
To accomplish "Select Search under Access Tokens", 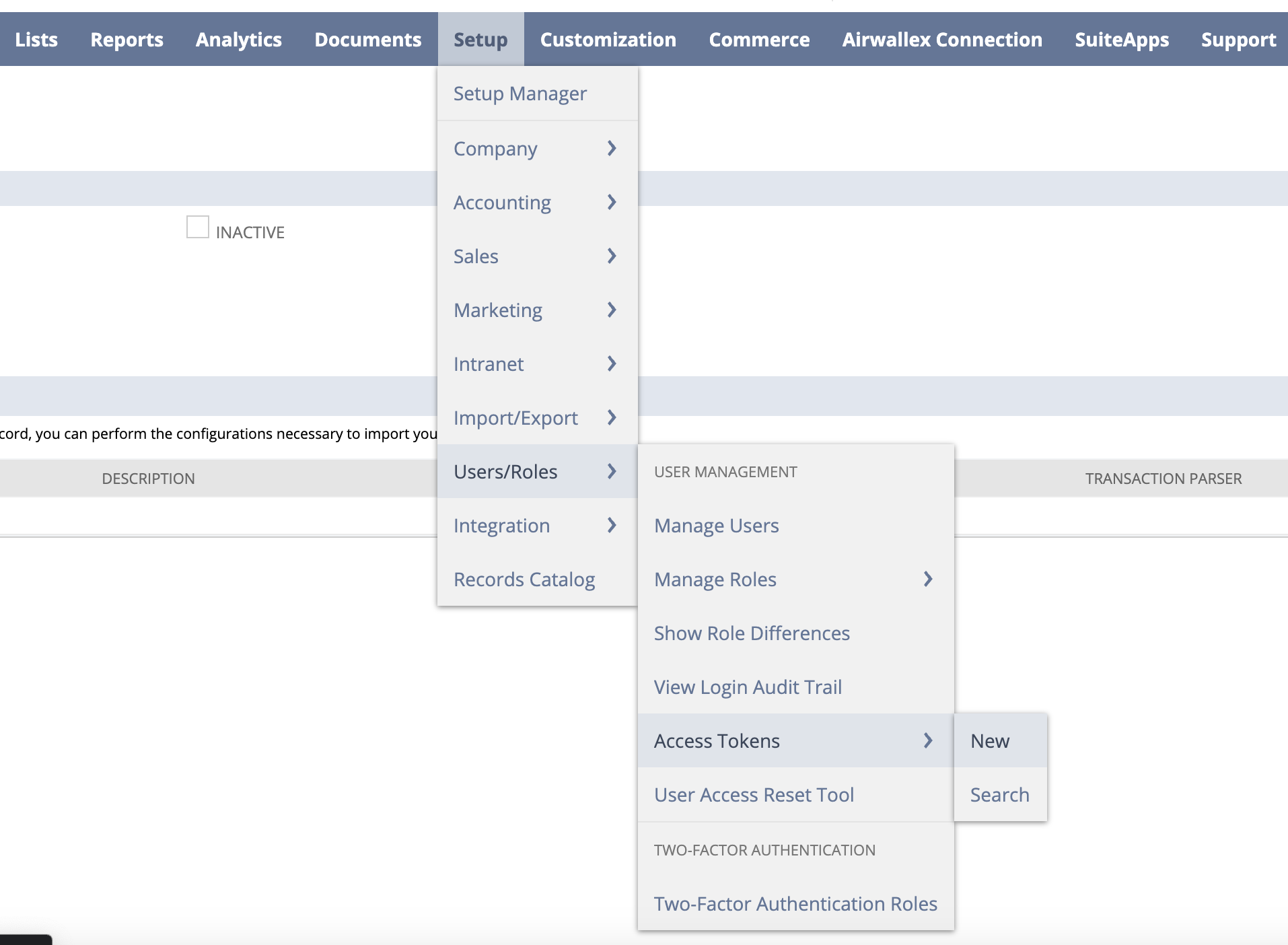I will click(999, 795).
